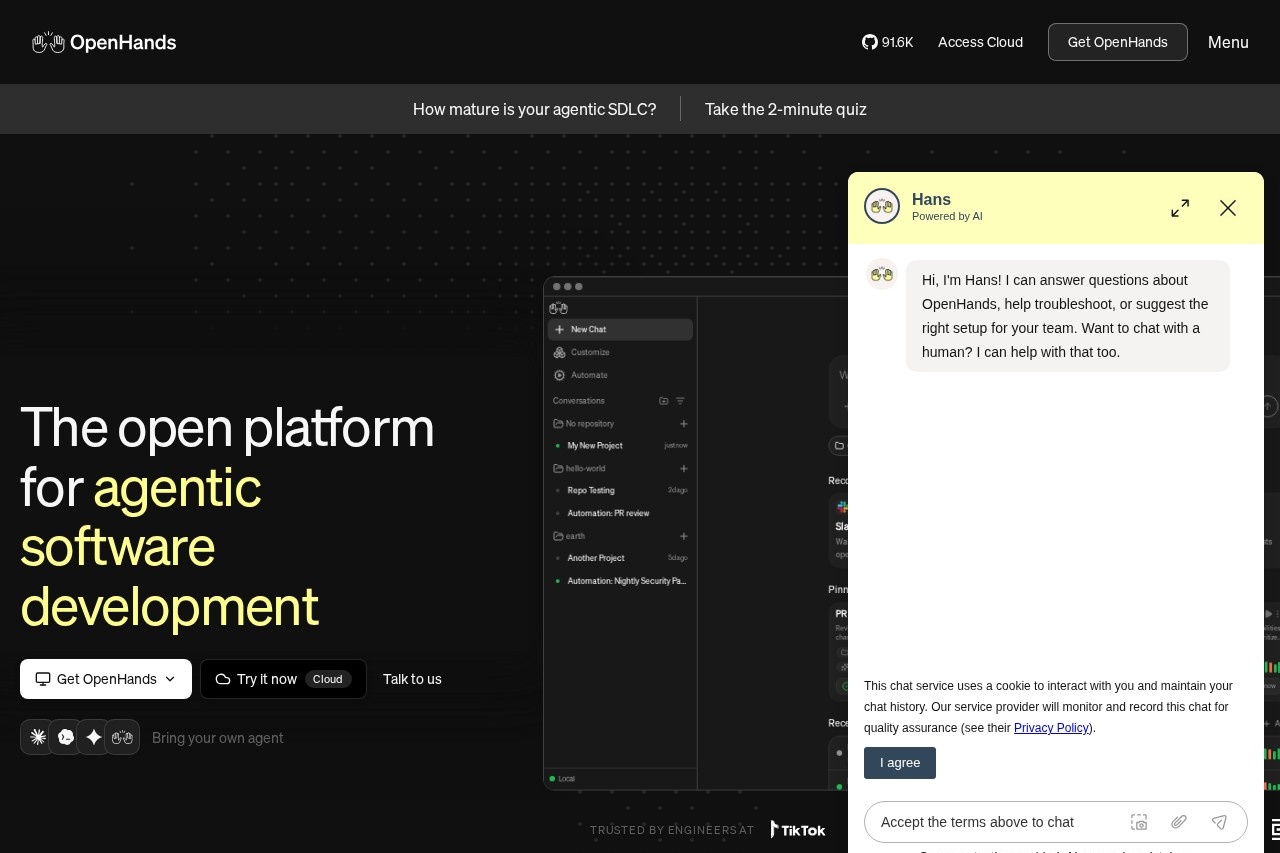Select the Claude starburst agent icon
The image size is (1280, 853).
38,737
